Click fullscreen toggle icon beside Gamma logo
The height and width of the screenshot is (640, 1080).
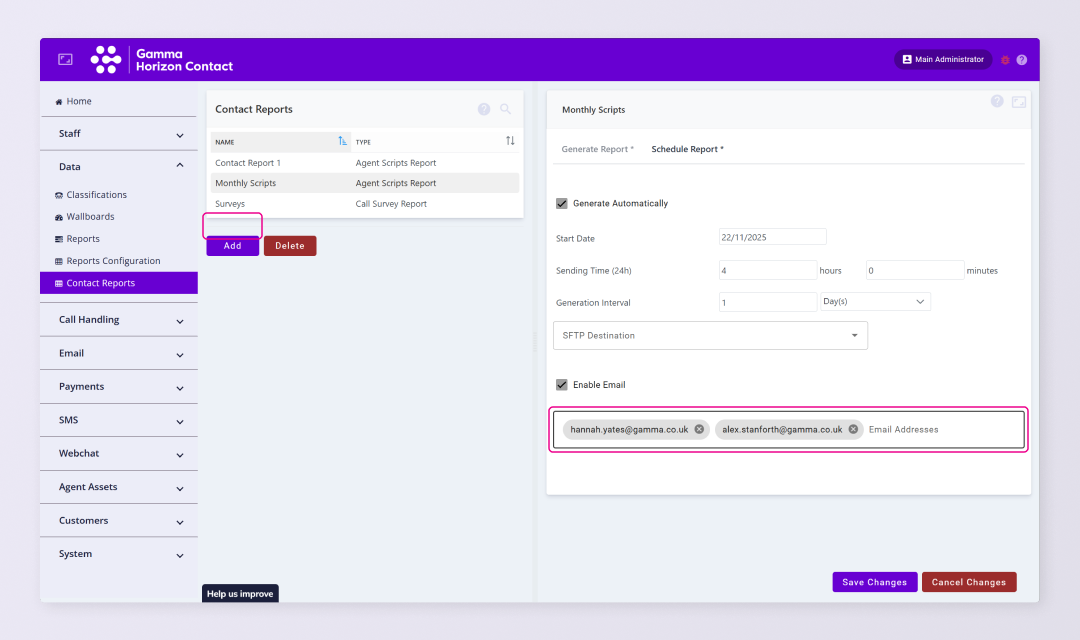coord(65,60)
